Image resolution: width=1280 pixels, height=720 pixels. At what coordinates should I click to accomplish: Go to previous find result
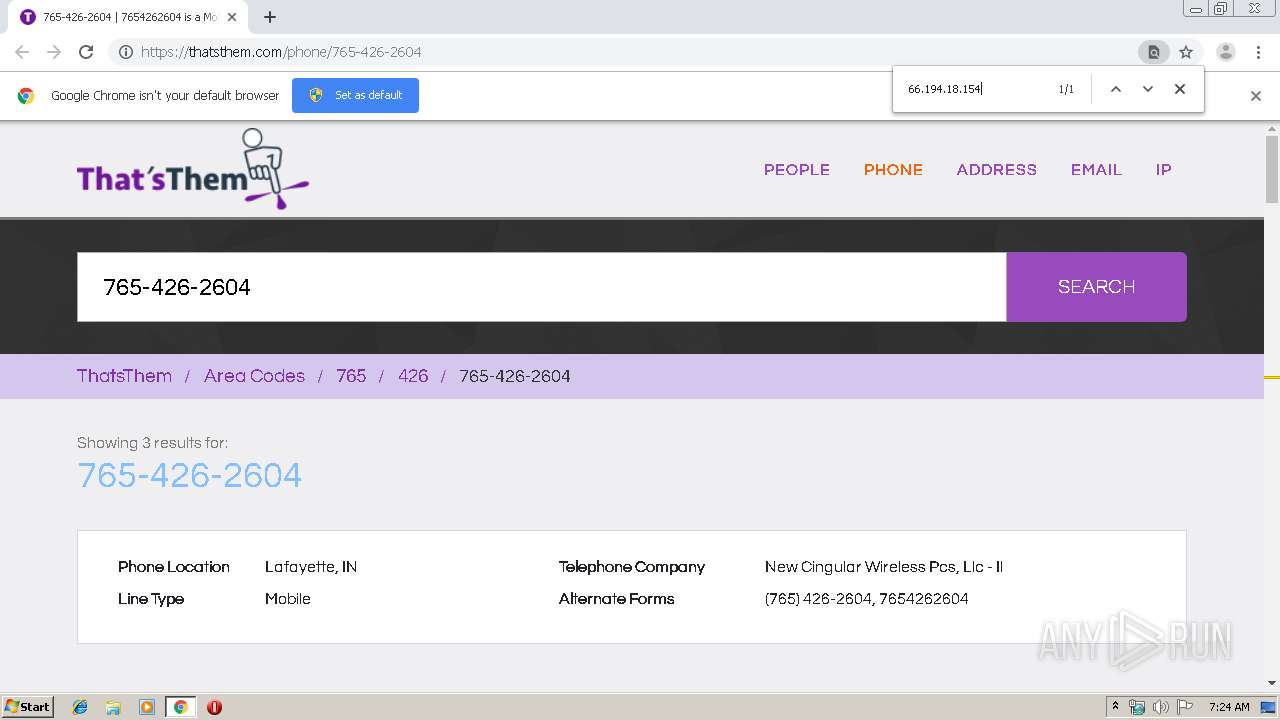[1116, 89]
